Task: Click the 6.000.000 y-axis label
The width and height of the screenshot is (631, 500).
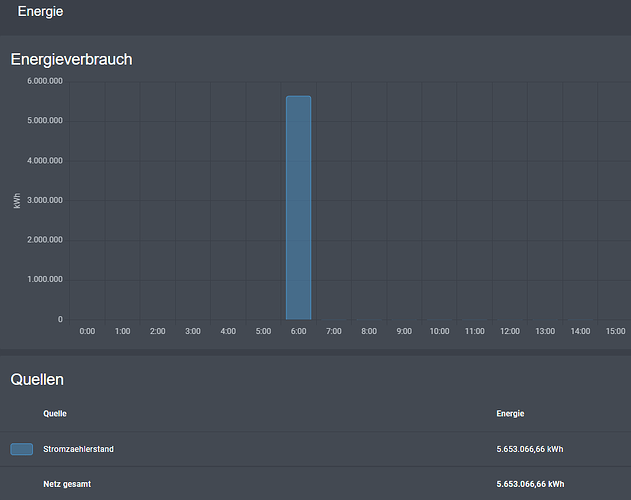Action: coord(45,81)
